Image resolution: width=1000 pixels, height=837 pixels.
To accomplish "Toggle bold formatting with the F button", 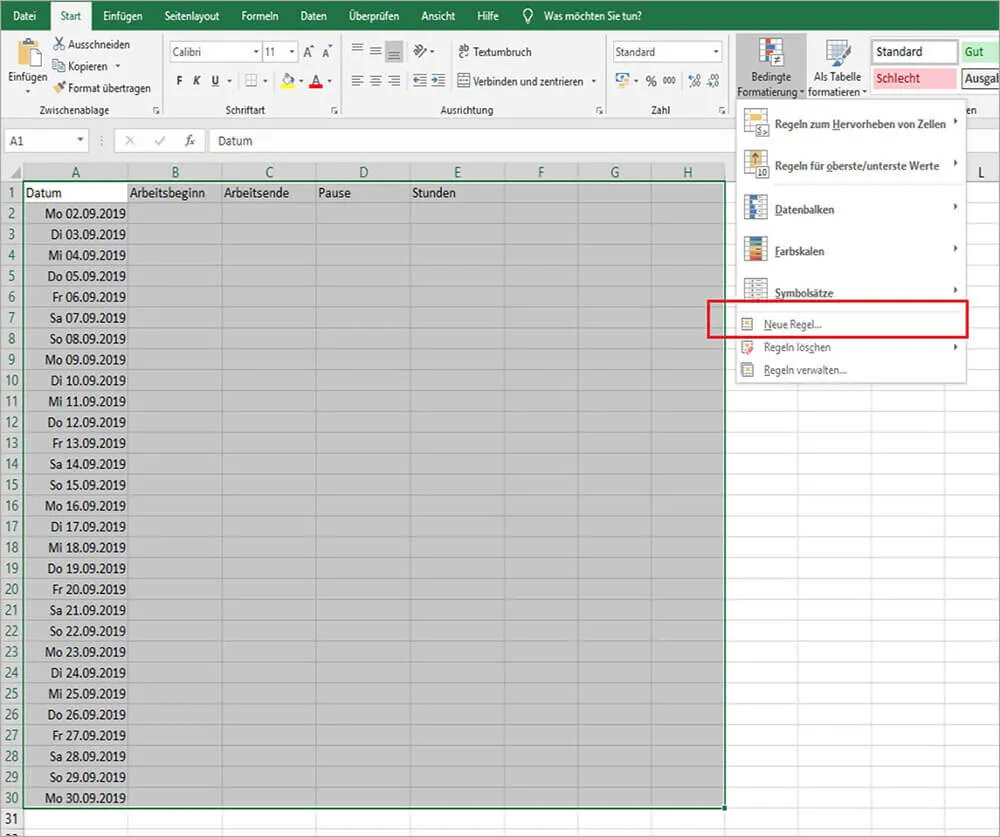I will pyautogui.click(x=180, y=80).
